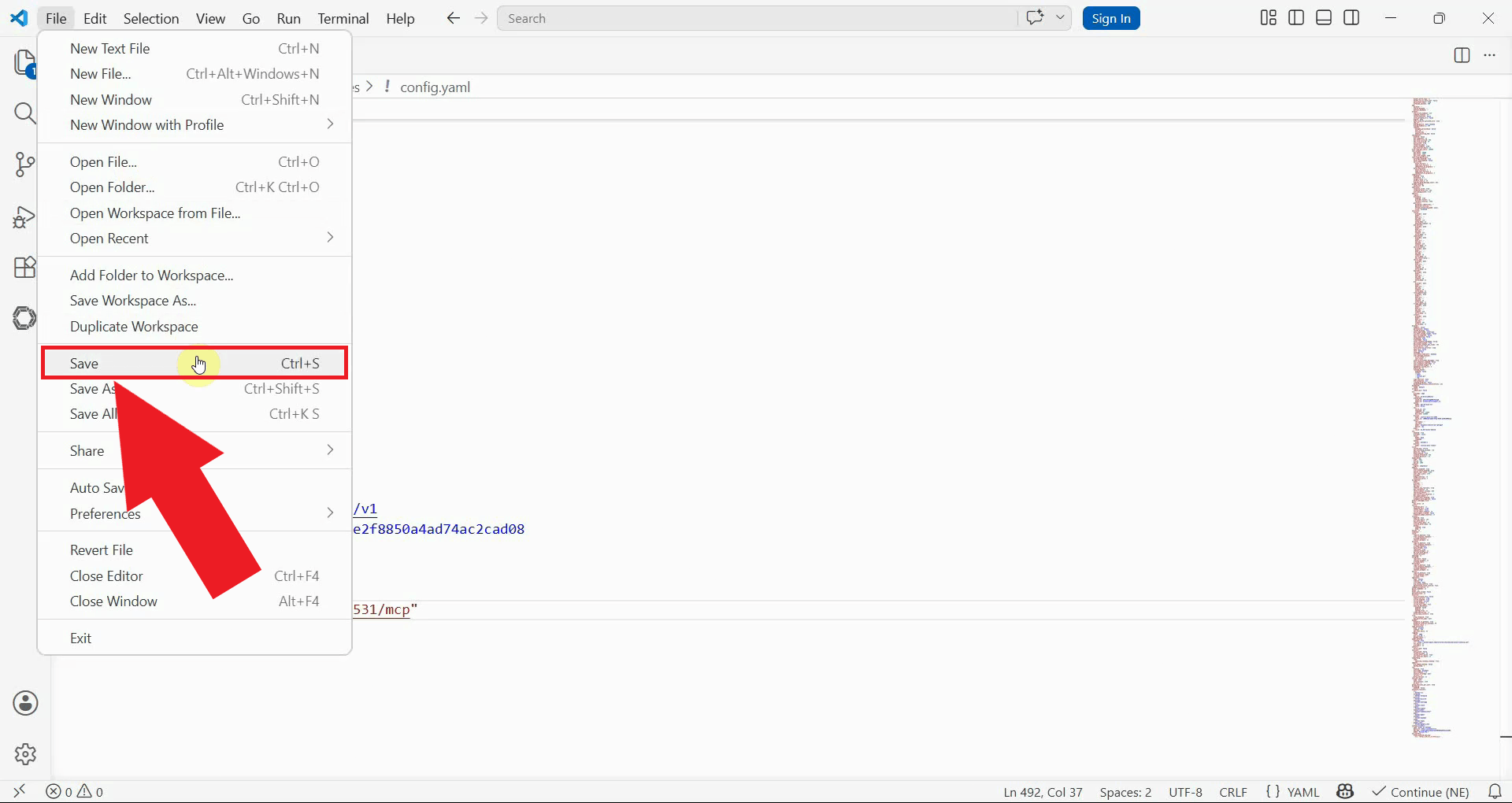Viewport: 1512px width, 803px height.
Task: Open the Help menu
Action: pos(400,18)
